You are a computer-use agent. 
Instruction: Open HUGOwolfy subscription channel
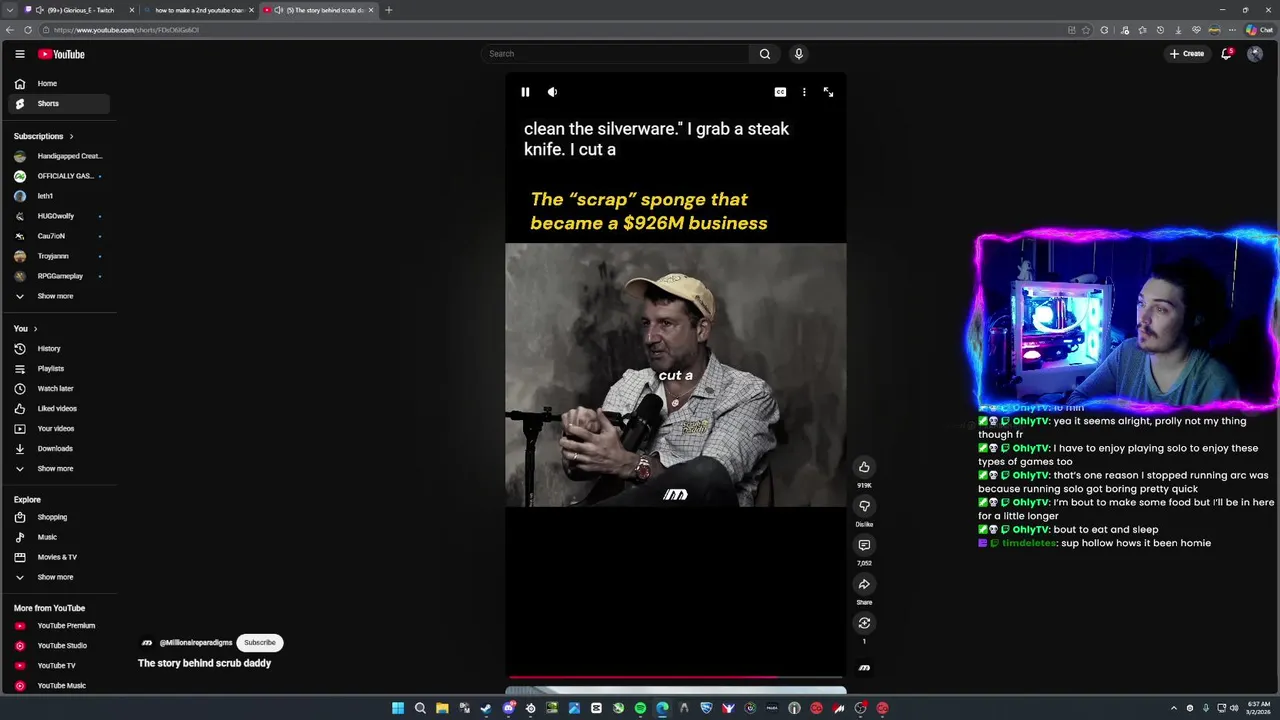59,216
